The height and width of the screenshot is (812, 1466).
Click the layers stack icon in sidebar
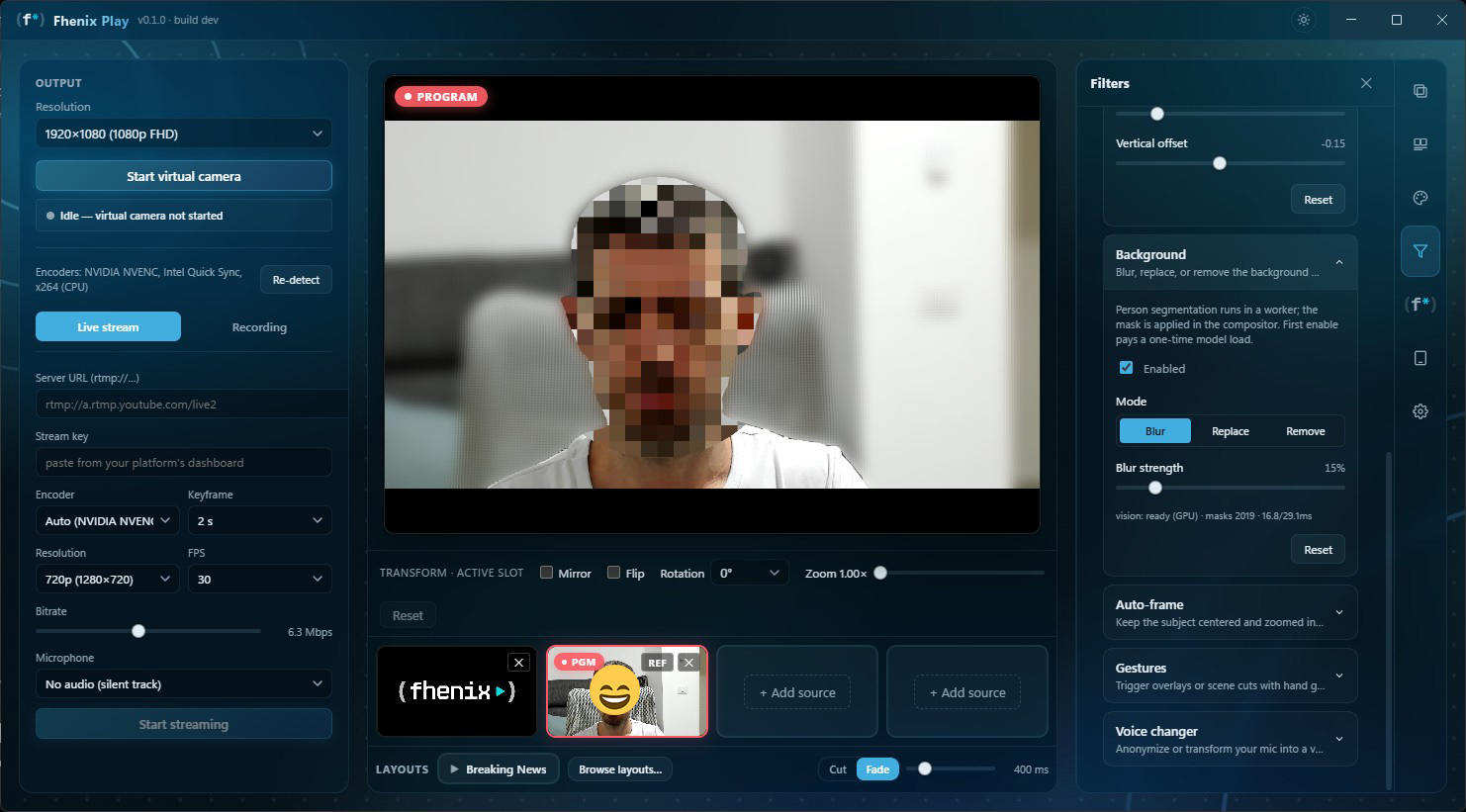pos(1420,91)
